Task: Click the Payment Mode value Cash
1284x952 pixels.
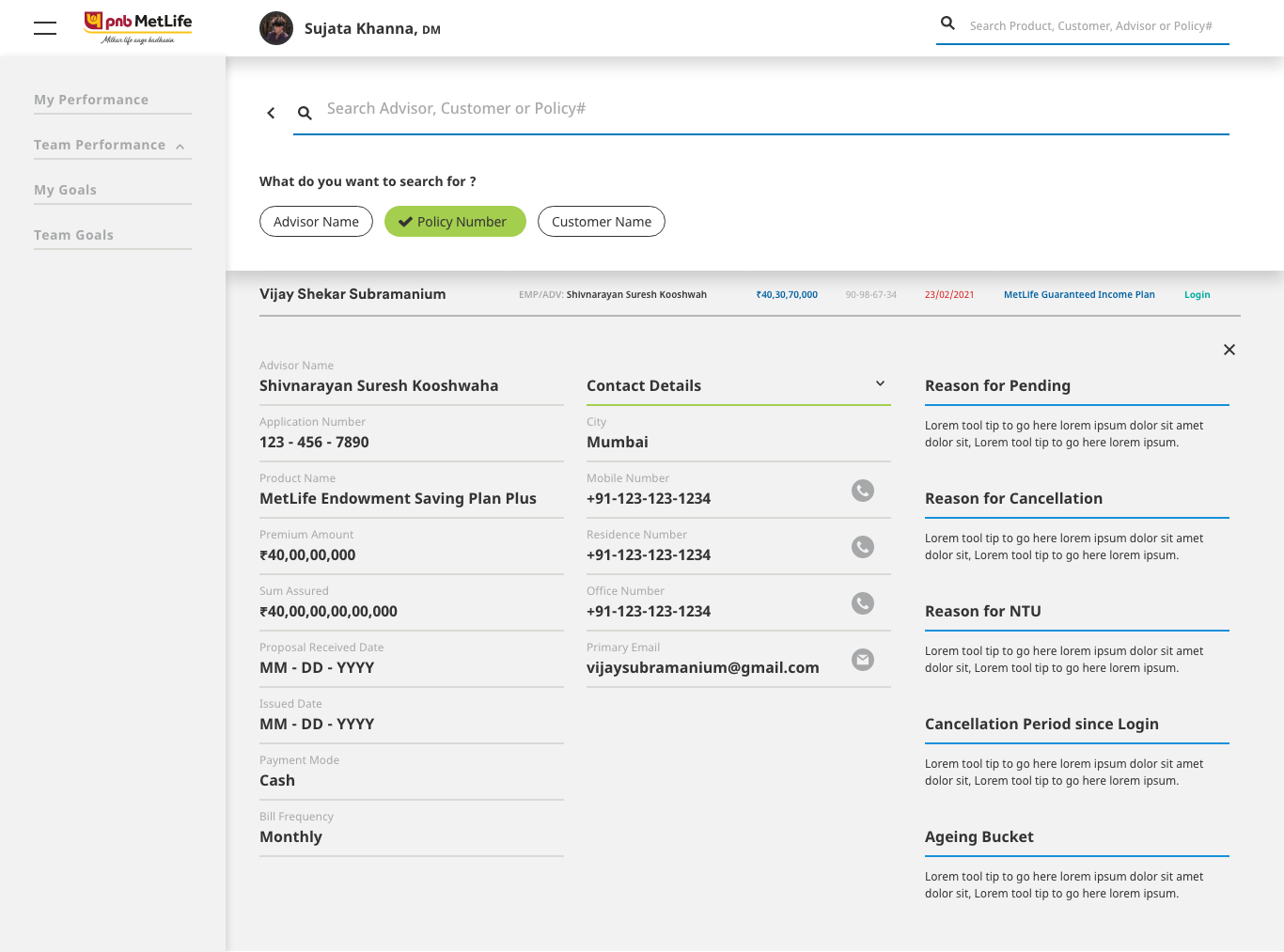Action: point(277,781)
